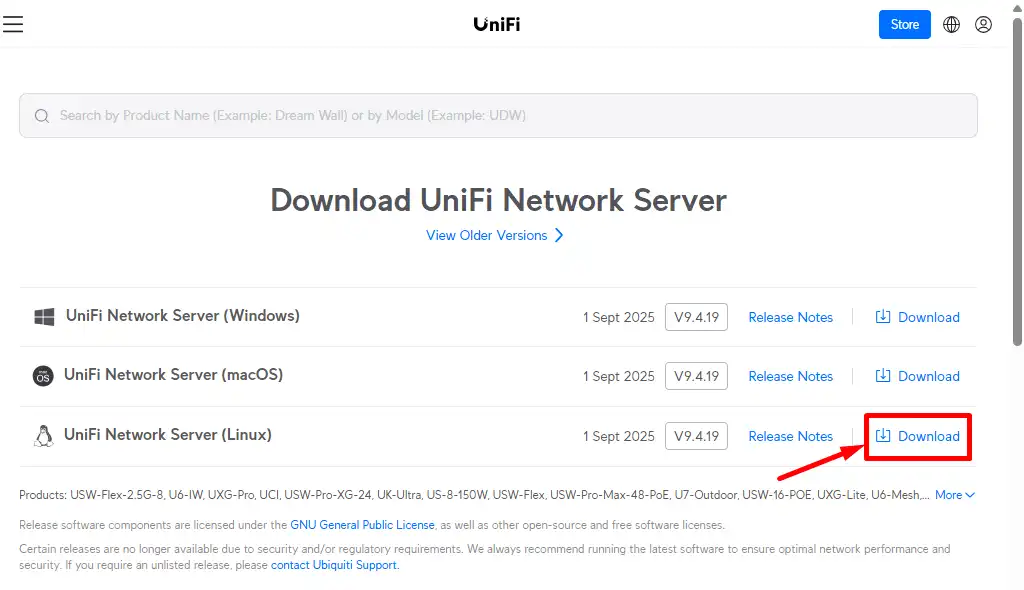Screen dimensions: 1024x590
Task: Click the UniFi Network Server (Windows) title
Action: [x=183, y=316]
